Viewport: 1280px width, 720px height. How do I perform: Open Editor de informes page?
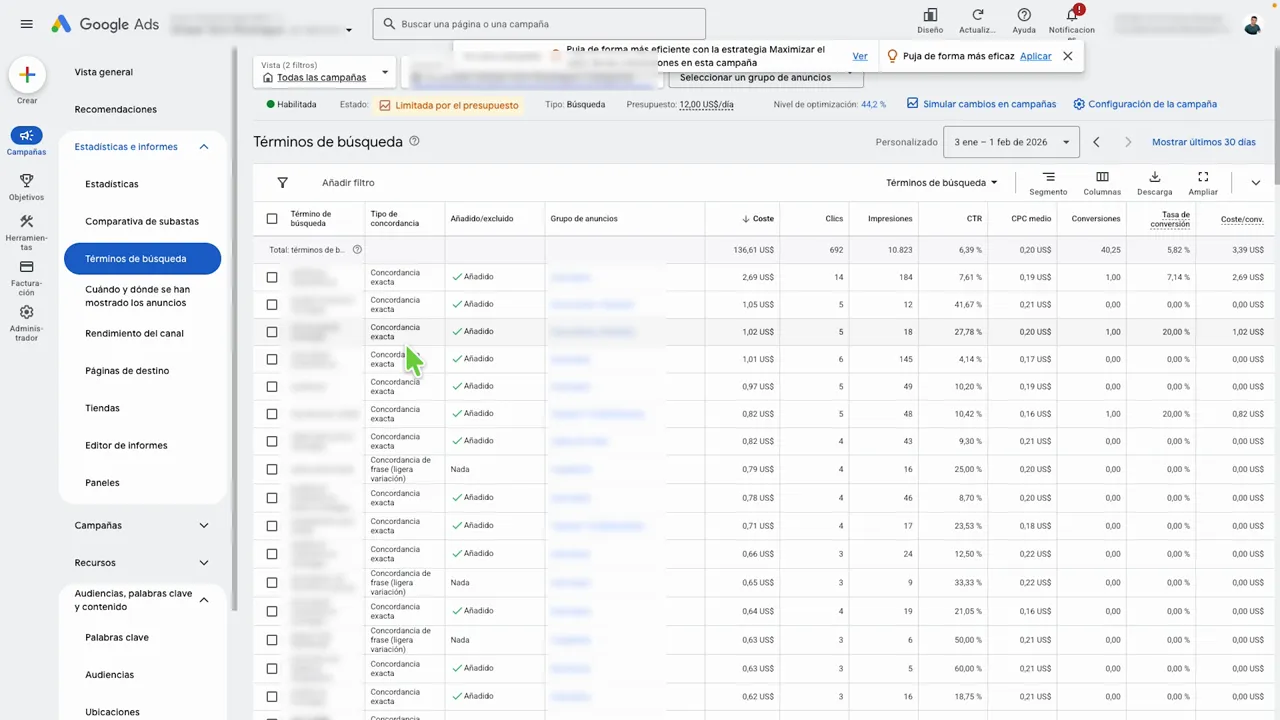coord(126,446)
